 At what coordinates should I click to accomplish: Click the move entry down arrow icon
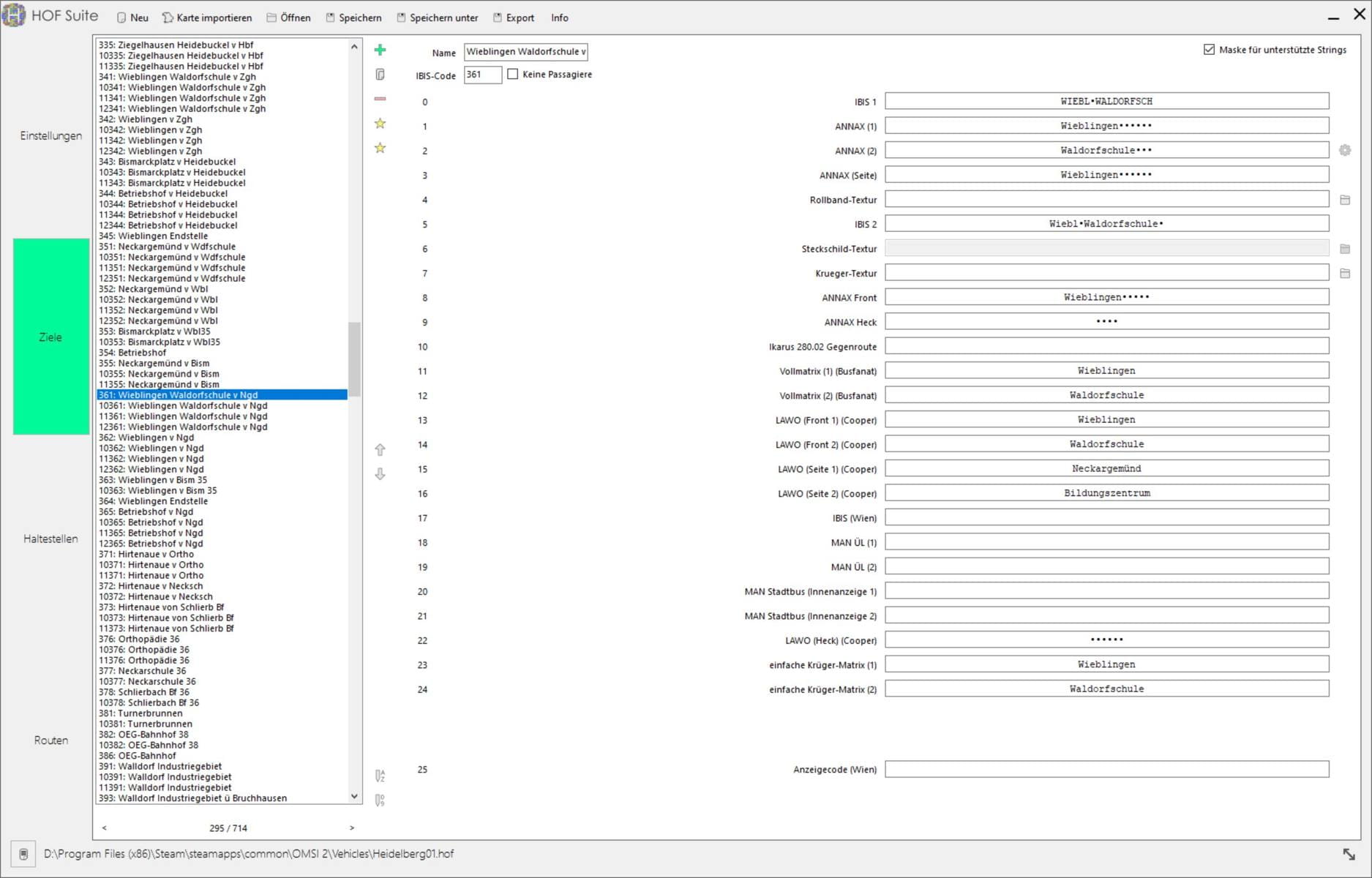click(x=380, y=474)
